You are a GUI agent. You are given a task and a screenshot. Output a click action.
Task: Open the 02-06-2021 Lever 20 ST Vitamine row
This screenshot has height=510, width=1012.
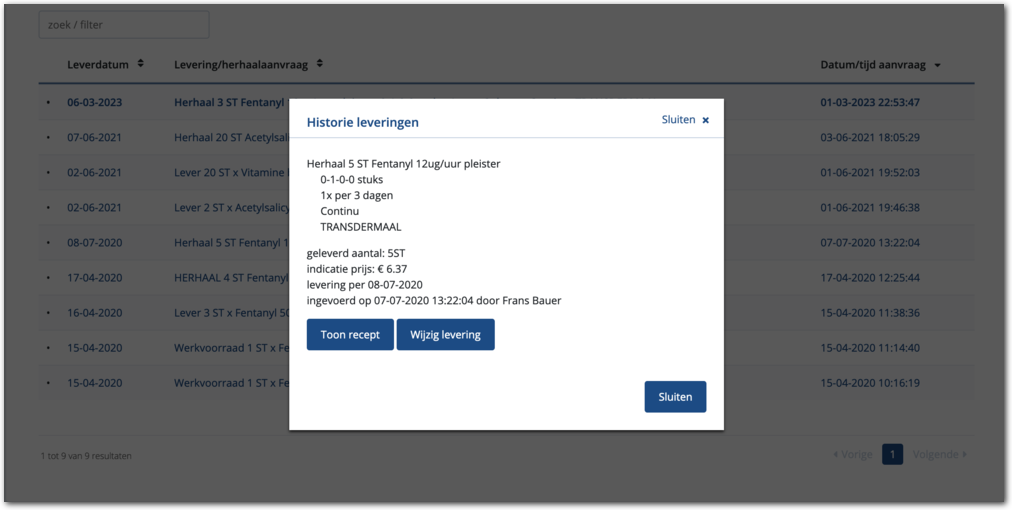click(229, 172)
